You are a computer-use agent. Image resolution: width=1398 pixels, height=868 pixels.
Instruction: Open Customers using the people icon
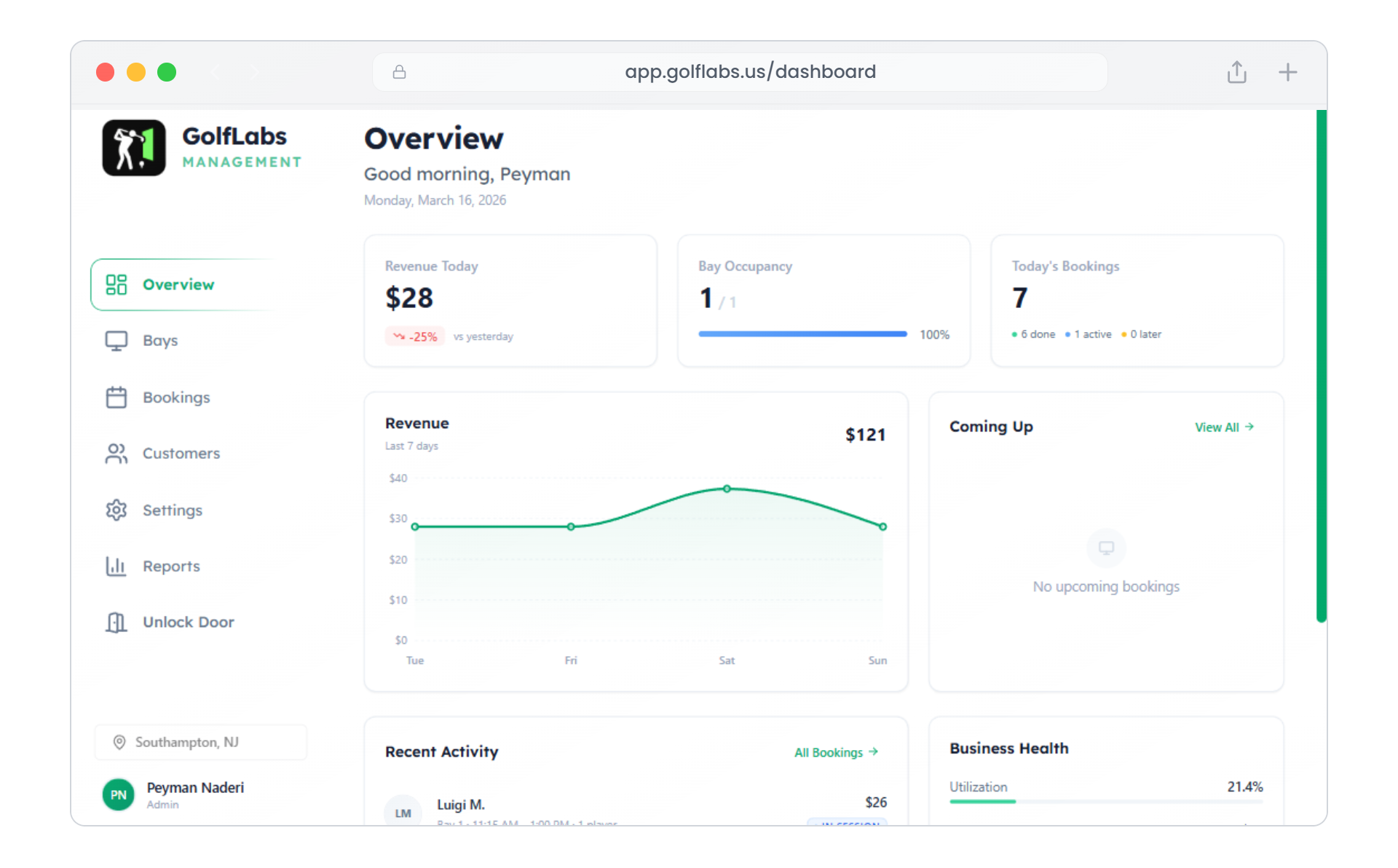point(116,453)
